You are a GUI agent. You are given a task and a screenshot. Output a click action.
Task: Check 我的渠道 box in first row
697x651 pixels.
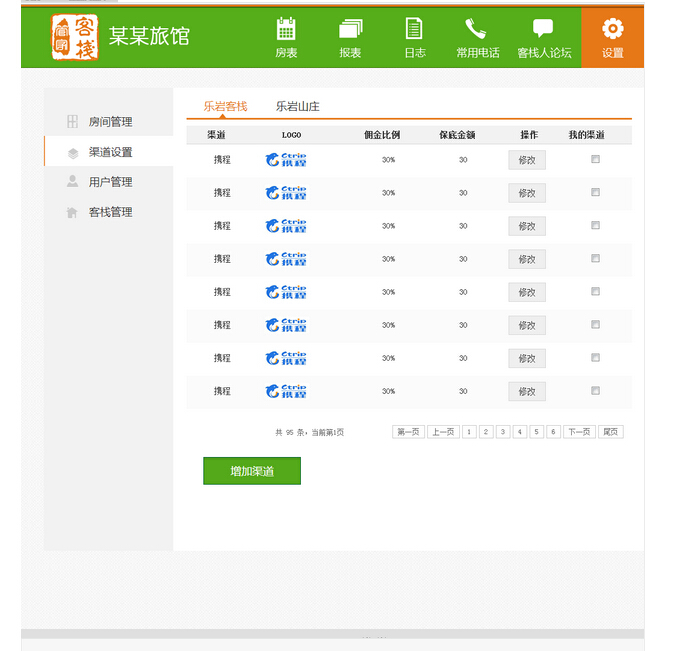(596, 159)
